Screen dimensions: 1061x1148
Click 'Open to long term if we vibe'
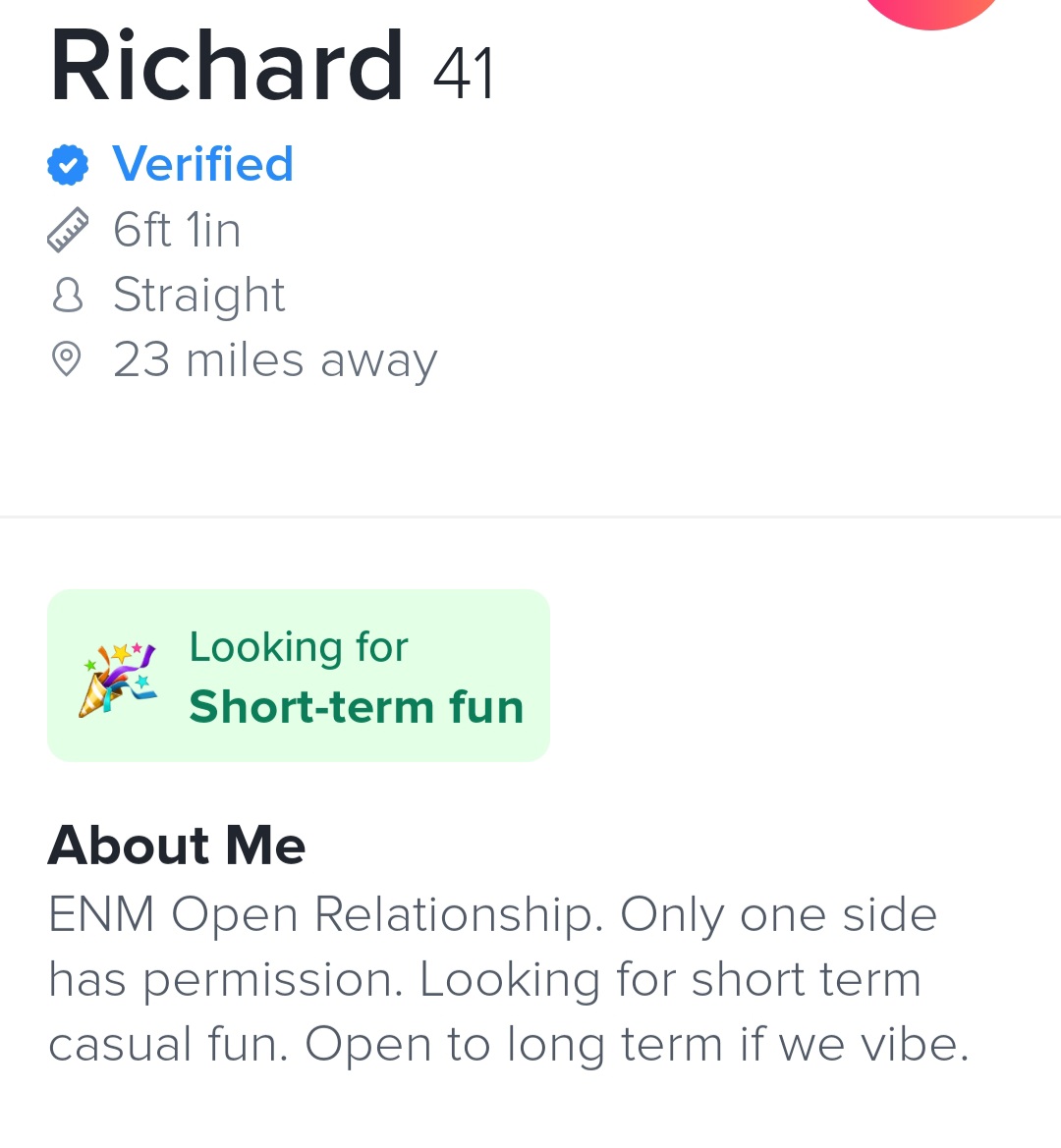point(637,1045)
